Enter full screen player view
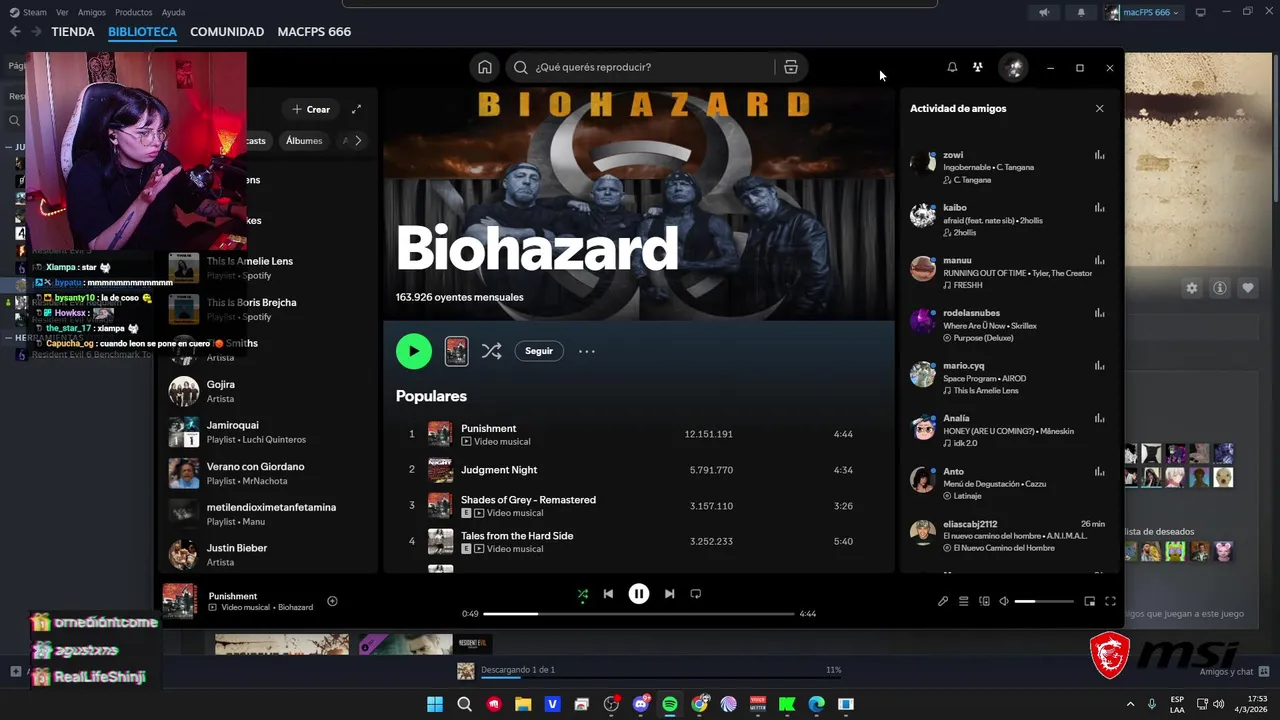The height and width of the screenshot is (720, 1280). click(1110, 601)
